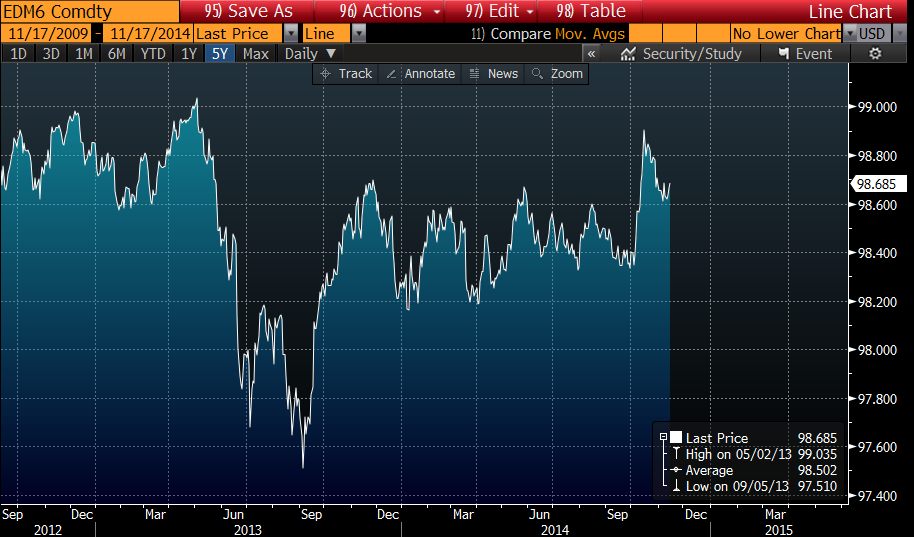Viewport: 914px width, 537px height.
Task: Activate the Annotate tool
Action: coord(420,73)
